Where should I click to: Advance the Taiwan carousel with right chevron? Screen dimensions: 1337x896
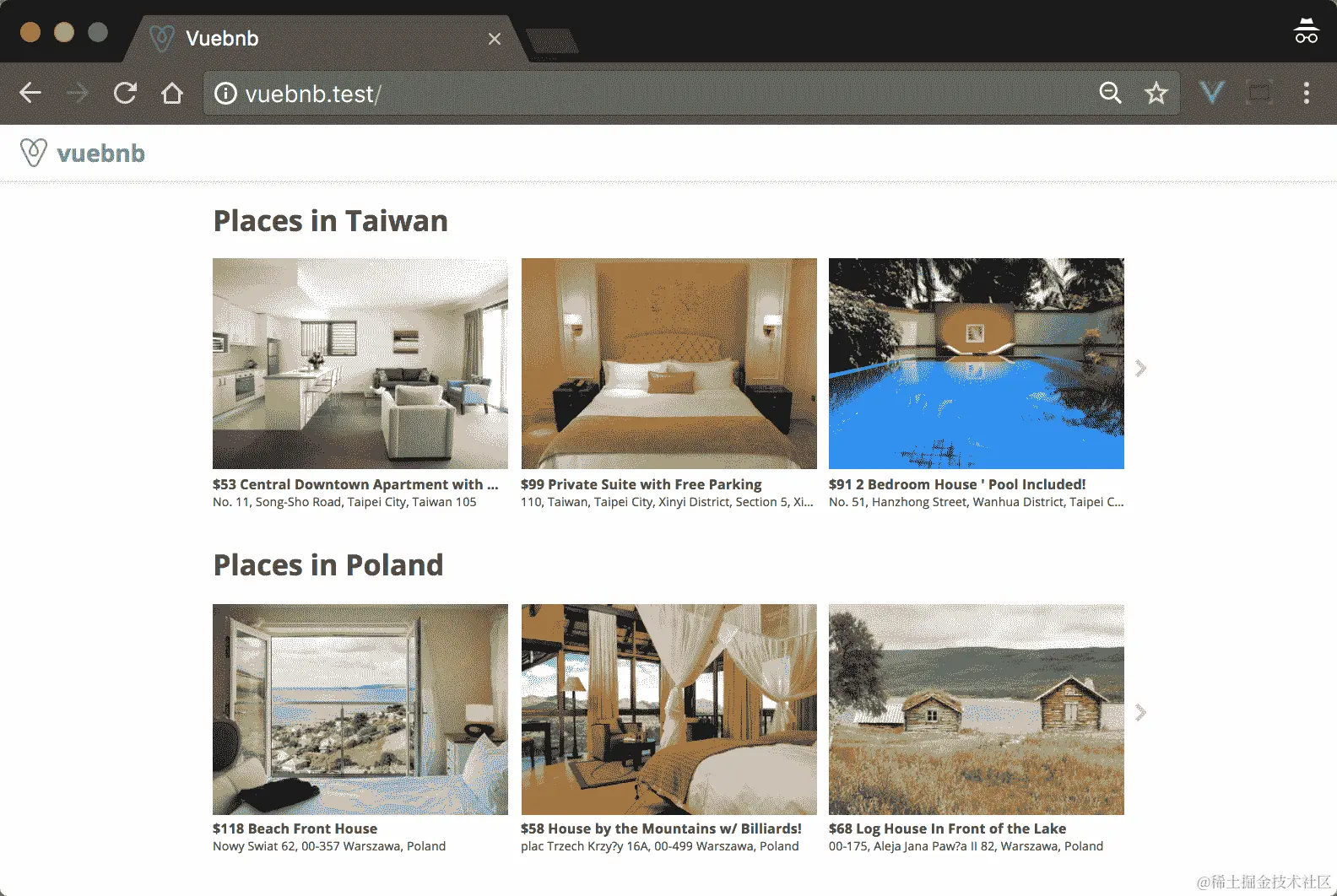click(1140, 368)
